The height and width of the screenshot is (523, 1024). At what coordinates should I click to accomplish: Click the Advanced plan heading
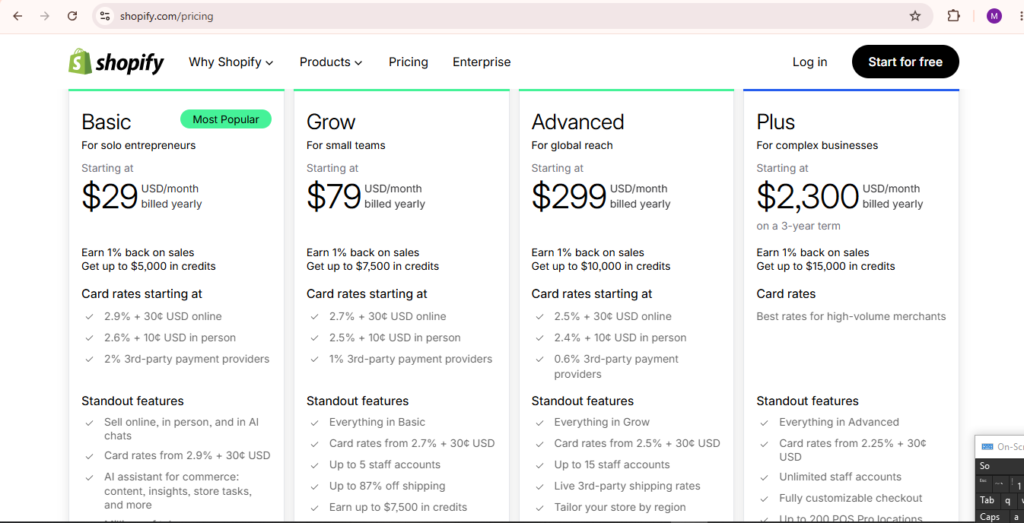coord(578,122)
